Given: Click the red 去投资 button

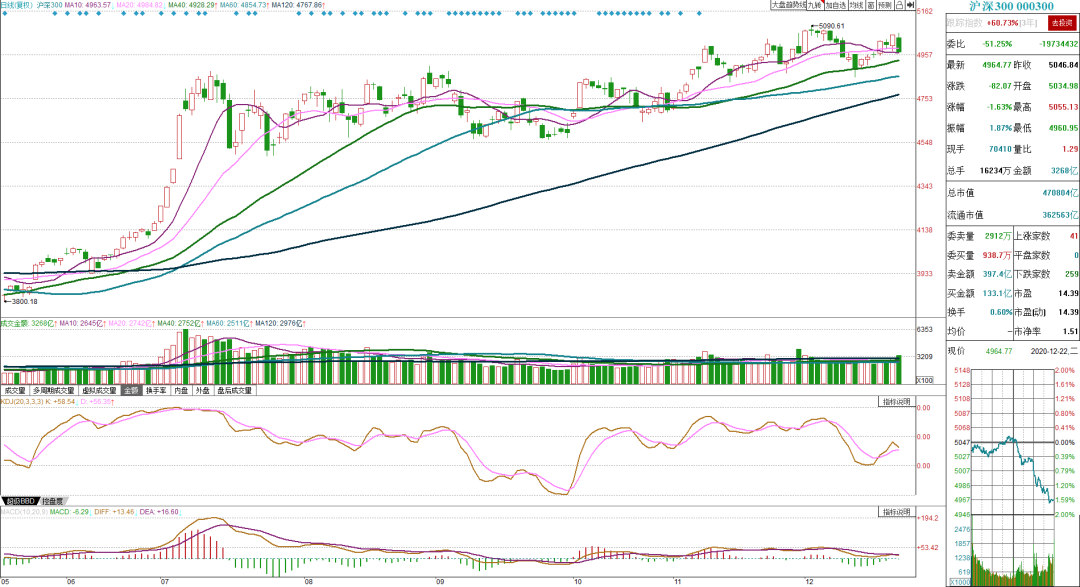Looking at the screenshot, I should coord(1061,23).
